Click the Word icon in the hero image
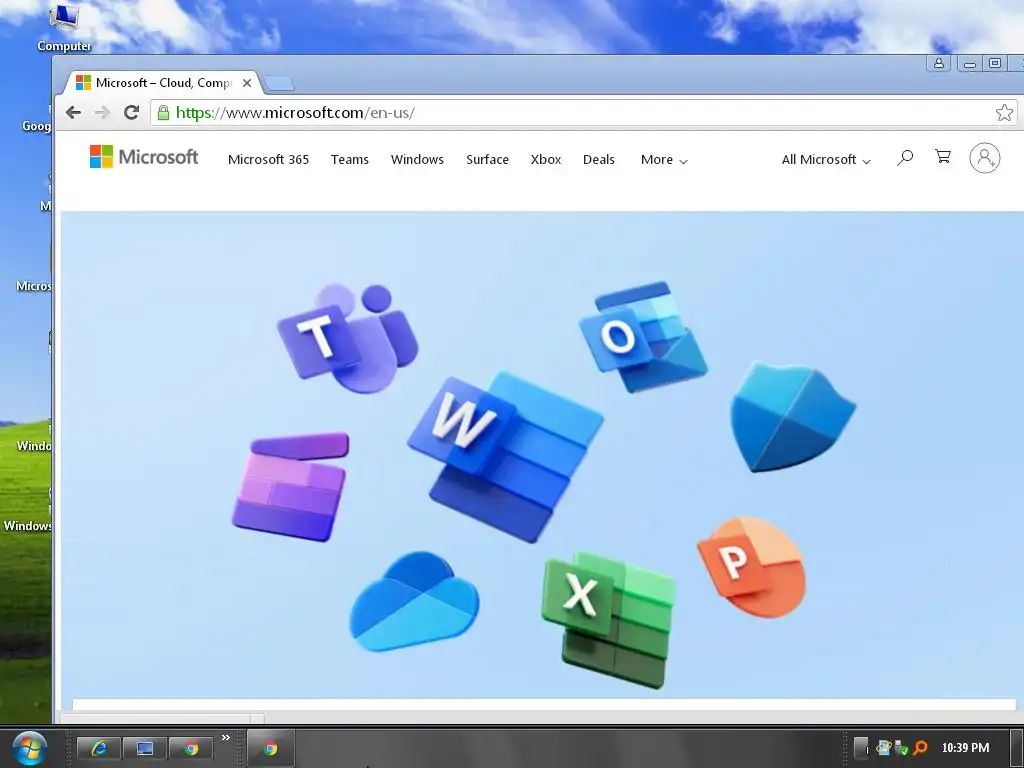1024x768 pixels. [x=505, y=457]
